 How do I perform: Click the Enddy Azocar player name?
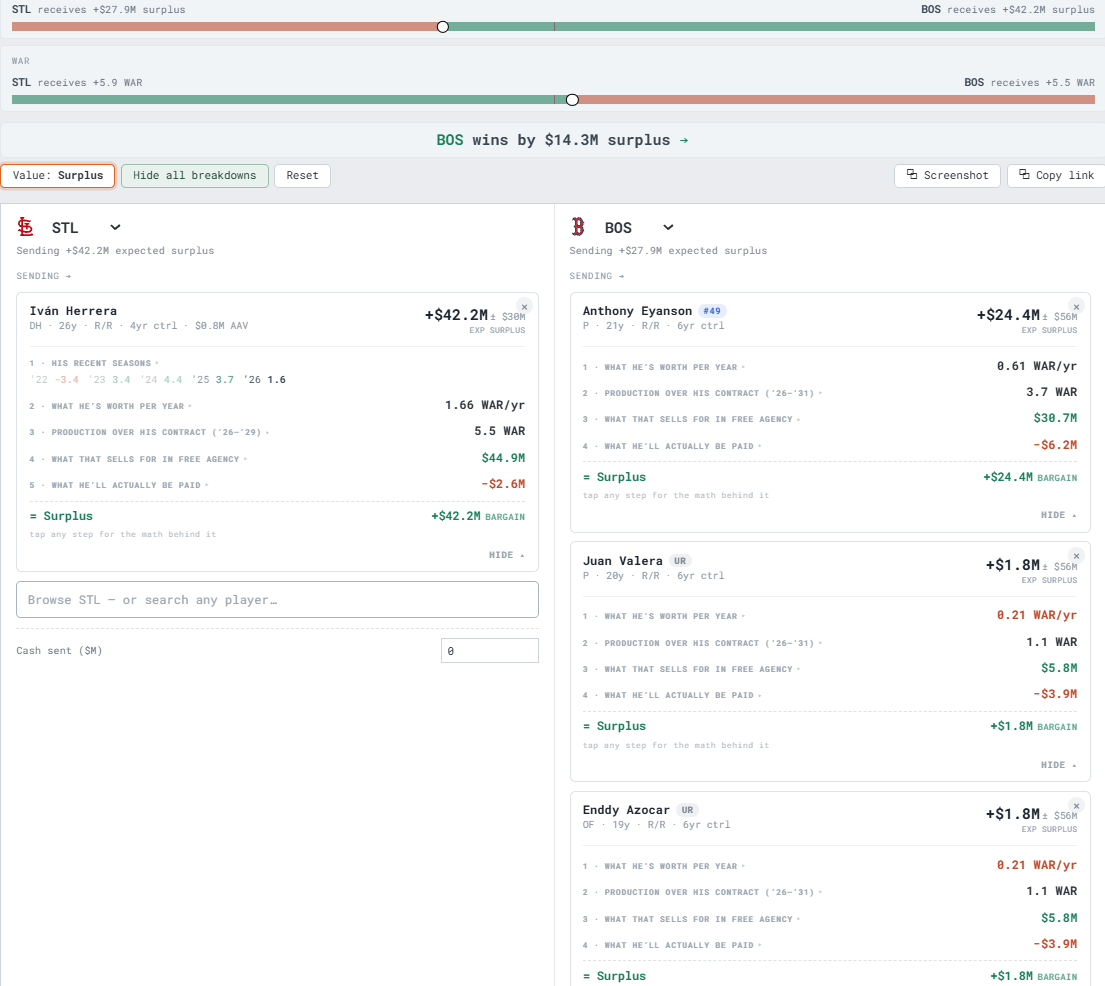(626, 810)
